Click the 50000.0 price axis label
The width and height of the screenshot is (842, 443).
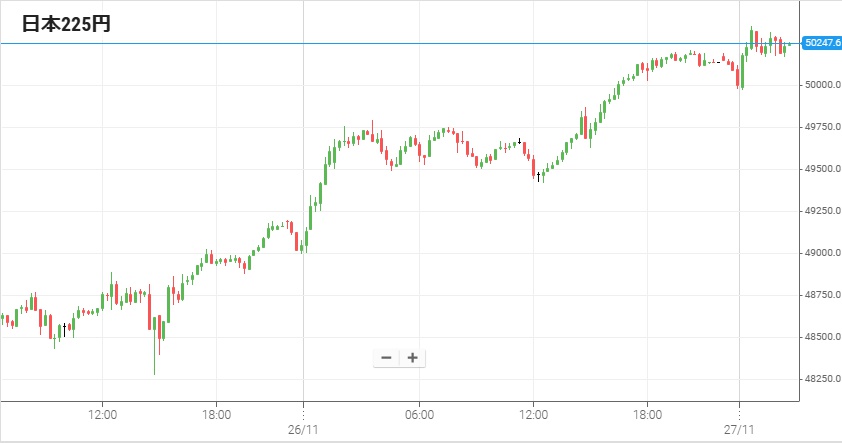pyautogui.click(x=821, y=85)
